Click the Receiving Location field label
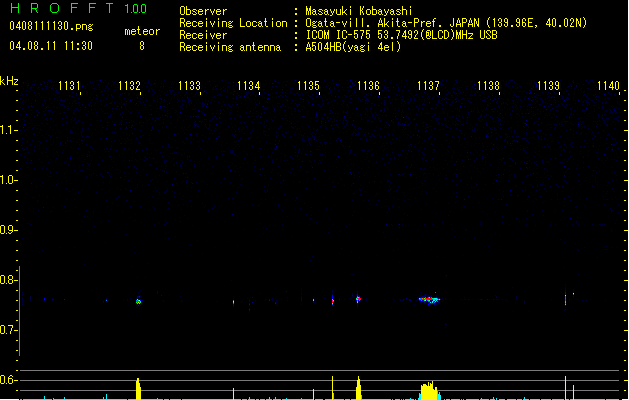Screen dimensions: 629x400 coord(233,23)
